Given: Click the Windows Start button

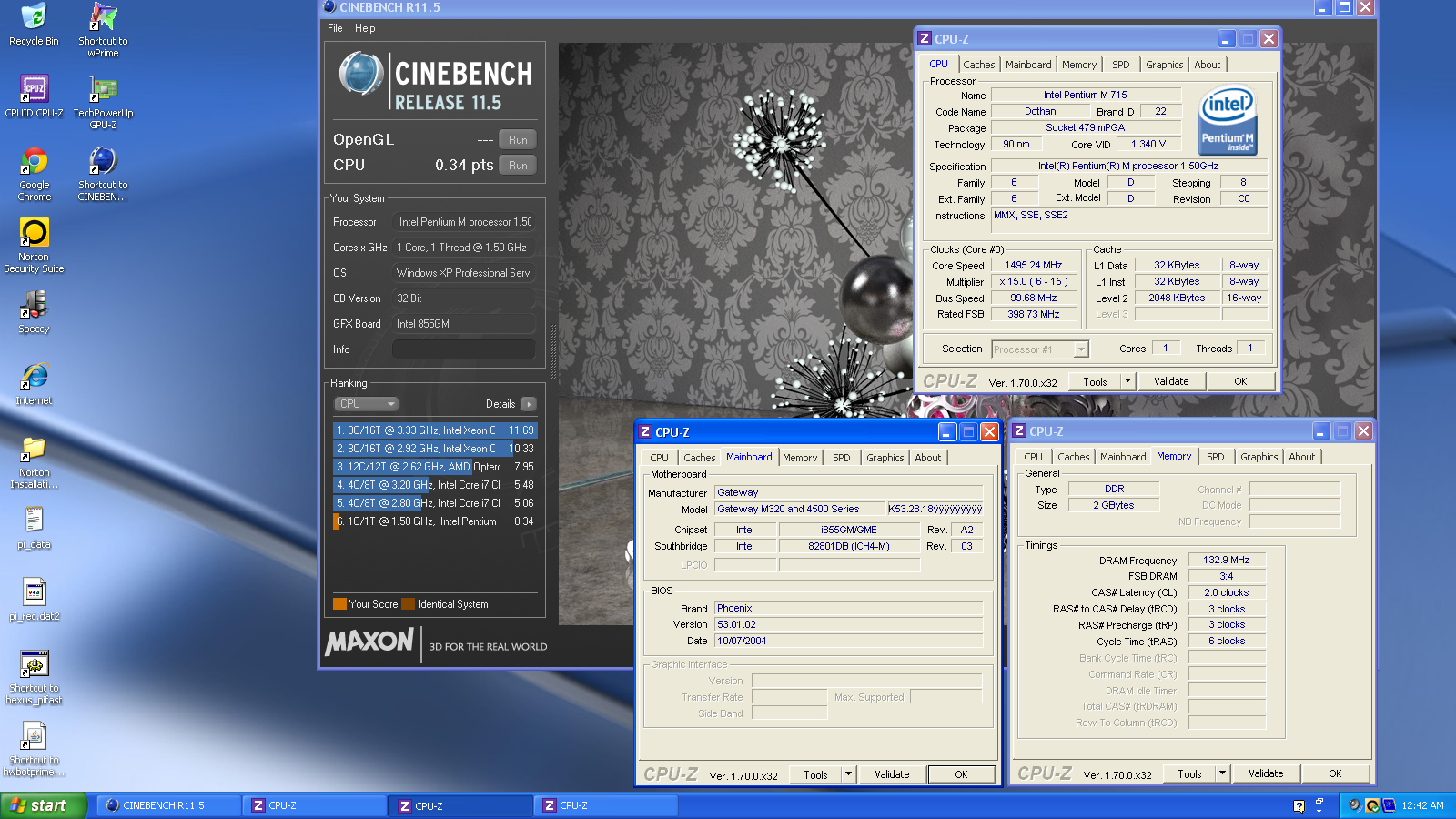Looking at the screenshot, I should pos(43,805).
